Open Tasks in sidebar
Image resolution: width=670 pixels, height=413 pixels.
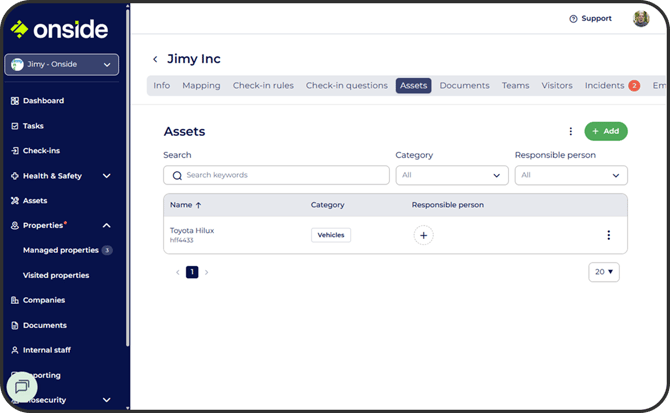pyautogui.click(x=33, y=126)
